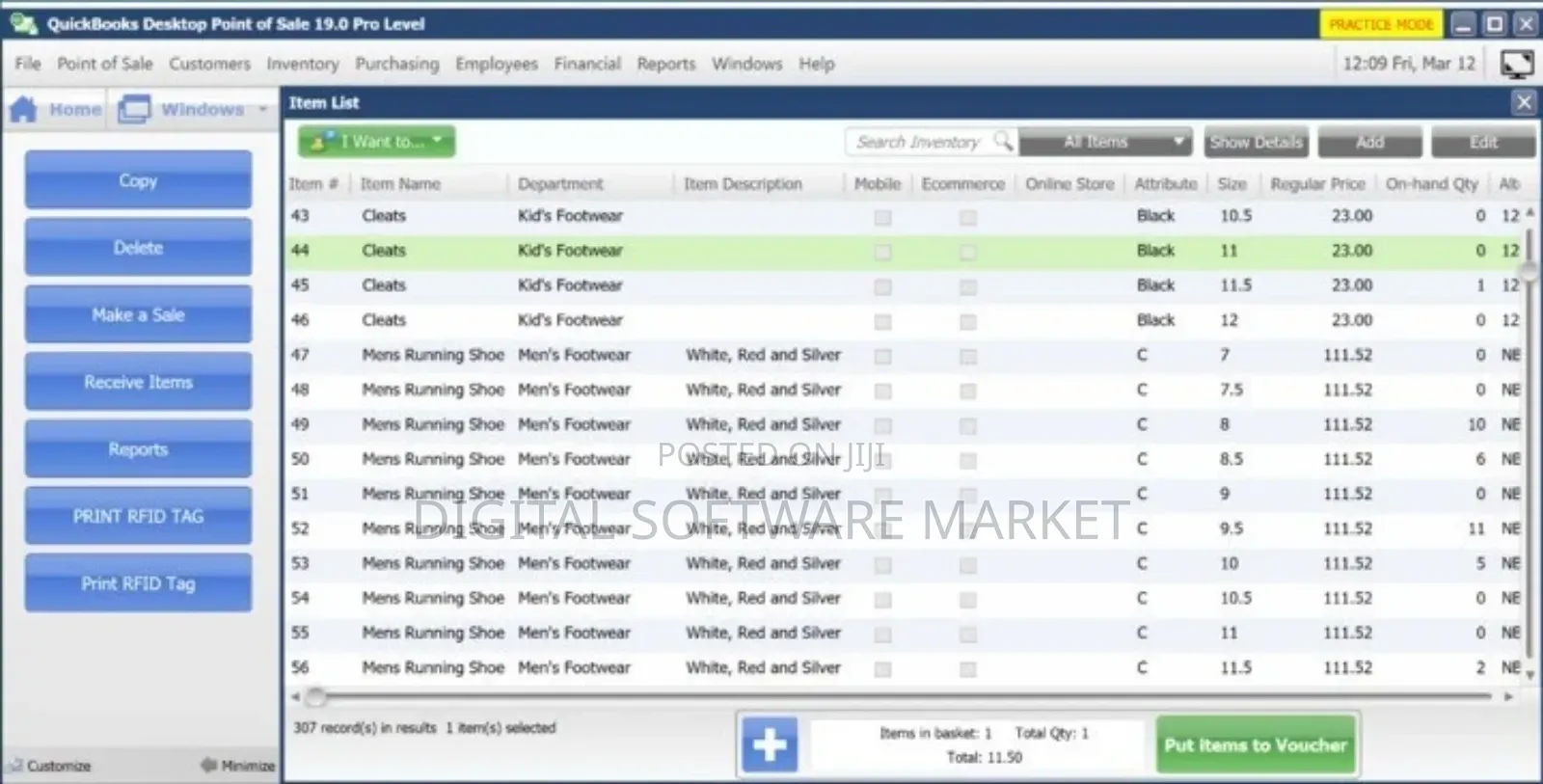Expand the All Items filter dropdown
Screen dimensions: 1543x784
[1105, 142]
